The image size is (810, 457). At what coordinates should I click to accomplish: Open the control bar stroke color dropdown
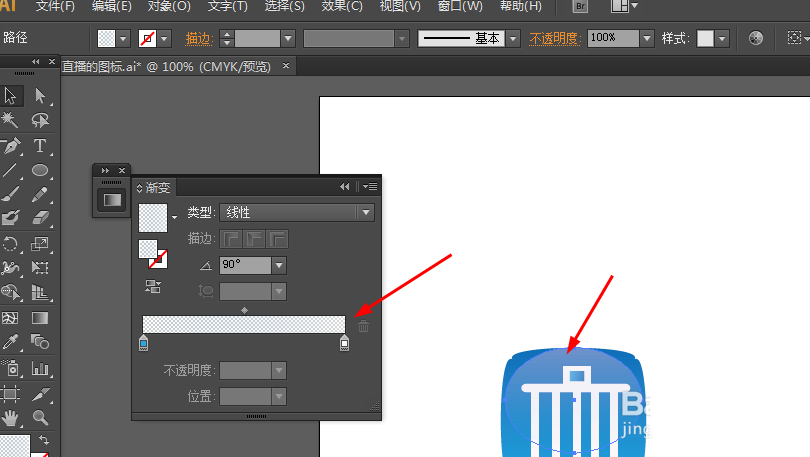pyautogui.click(x=164, y=38)
